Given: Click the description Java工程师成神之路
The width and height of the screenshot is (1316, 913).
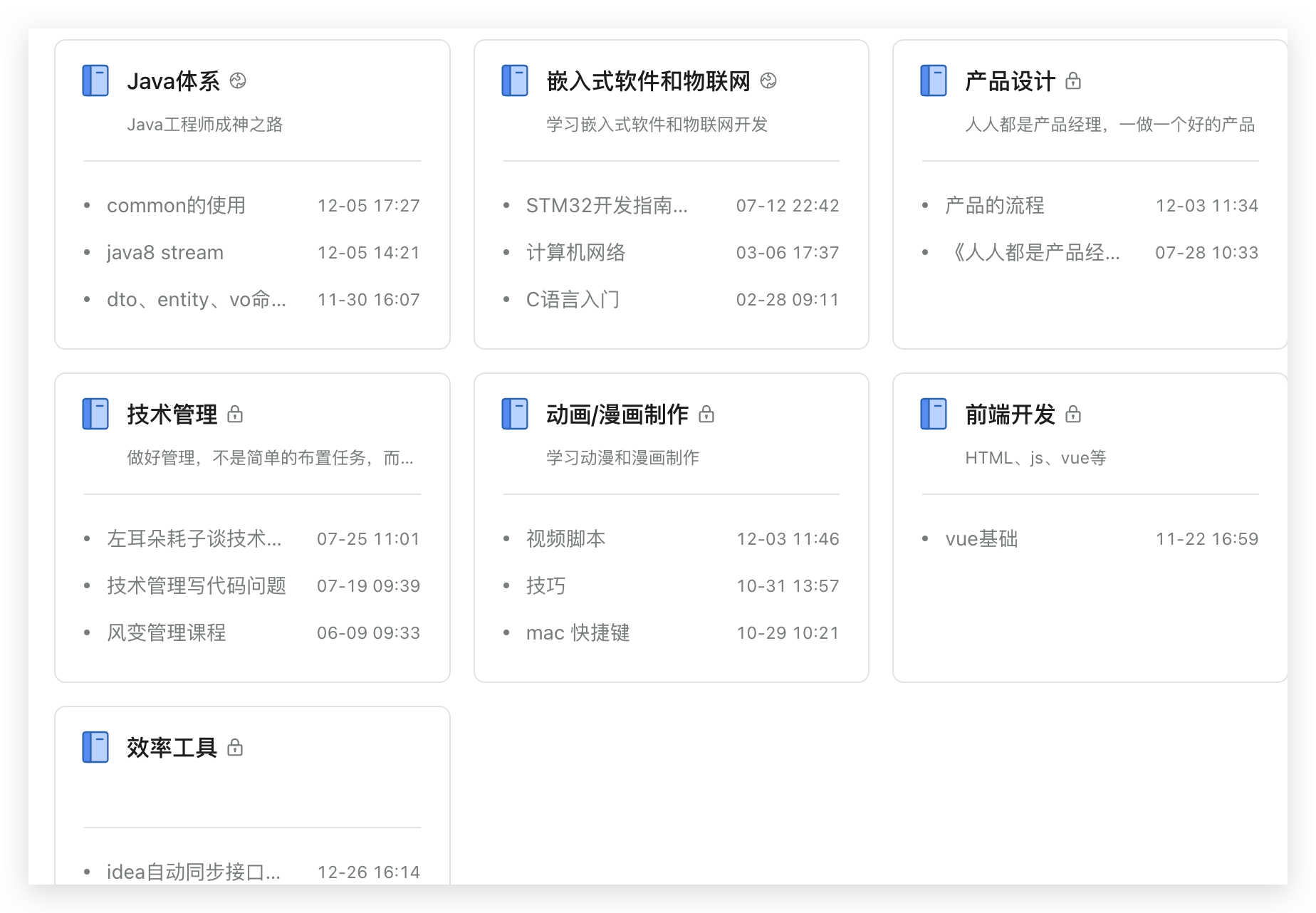Looking at the screenshot, I should 205,125.
